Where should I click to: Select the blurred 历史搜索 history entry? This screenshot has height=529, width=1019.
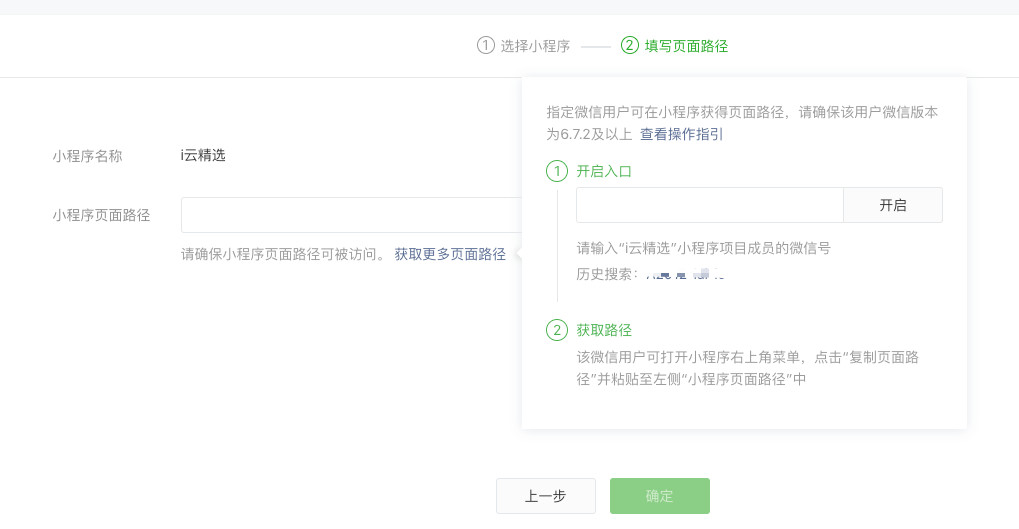click(x=685, y=274)
